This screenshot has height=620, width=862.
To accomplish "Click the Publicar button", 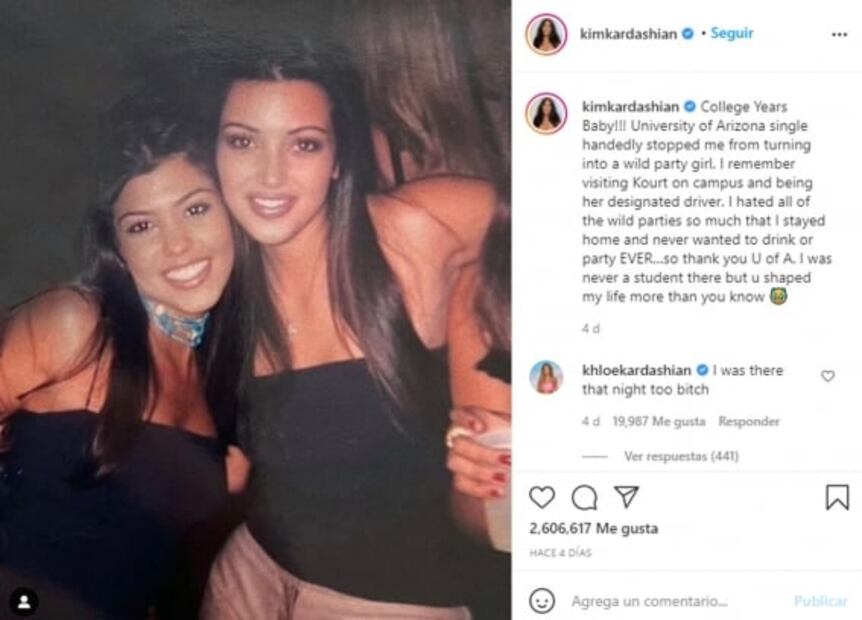I will [820, 601].
